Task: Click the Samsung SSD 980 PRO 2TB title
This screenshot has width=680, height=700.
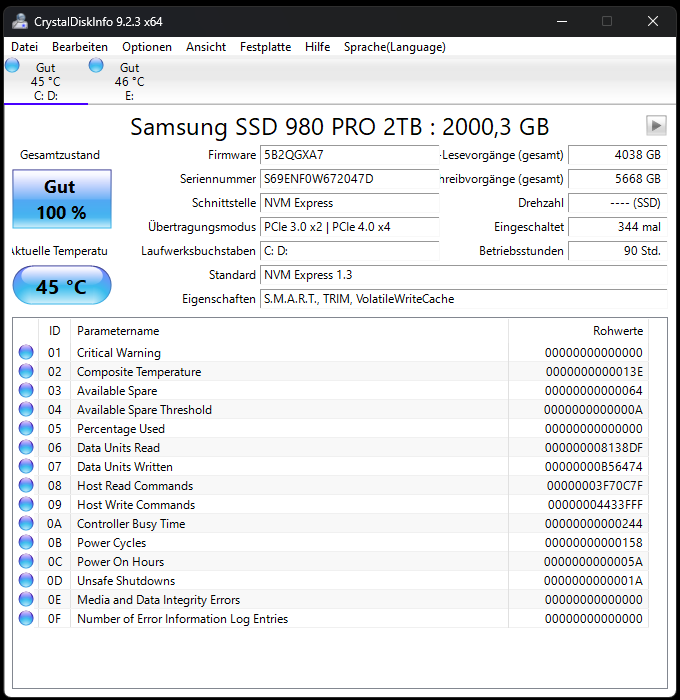Action: point(339,127)
